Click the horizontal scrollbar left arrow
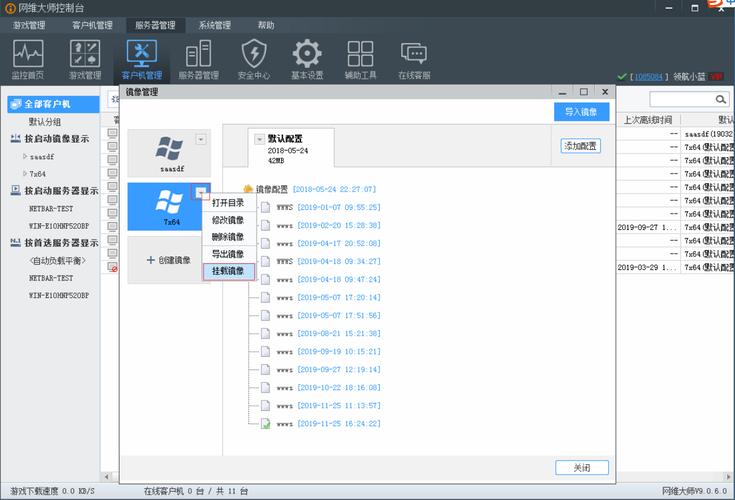735x500 pixels. pyautogui.click(x=107, y=477)
